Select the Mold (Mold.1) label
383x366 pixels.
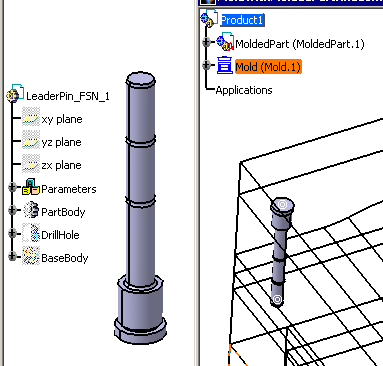click(268, 67)
